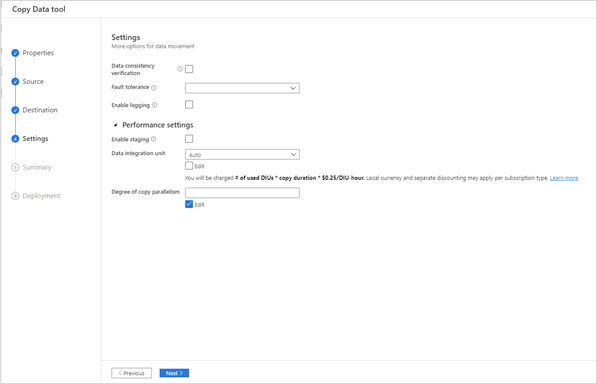Screen dimensions: 597x384
Task: Check Edit box under Data integration unit
Action: click(x=189, y=166)
